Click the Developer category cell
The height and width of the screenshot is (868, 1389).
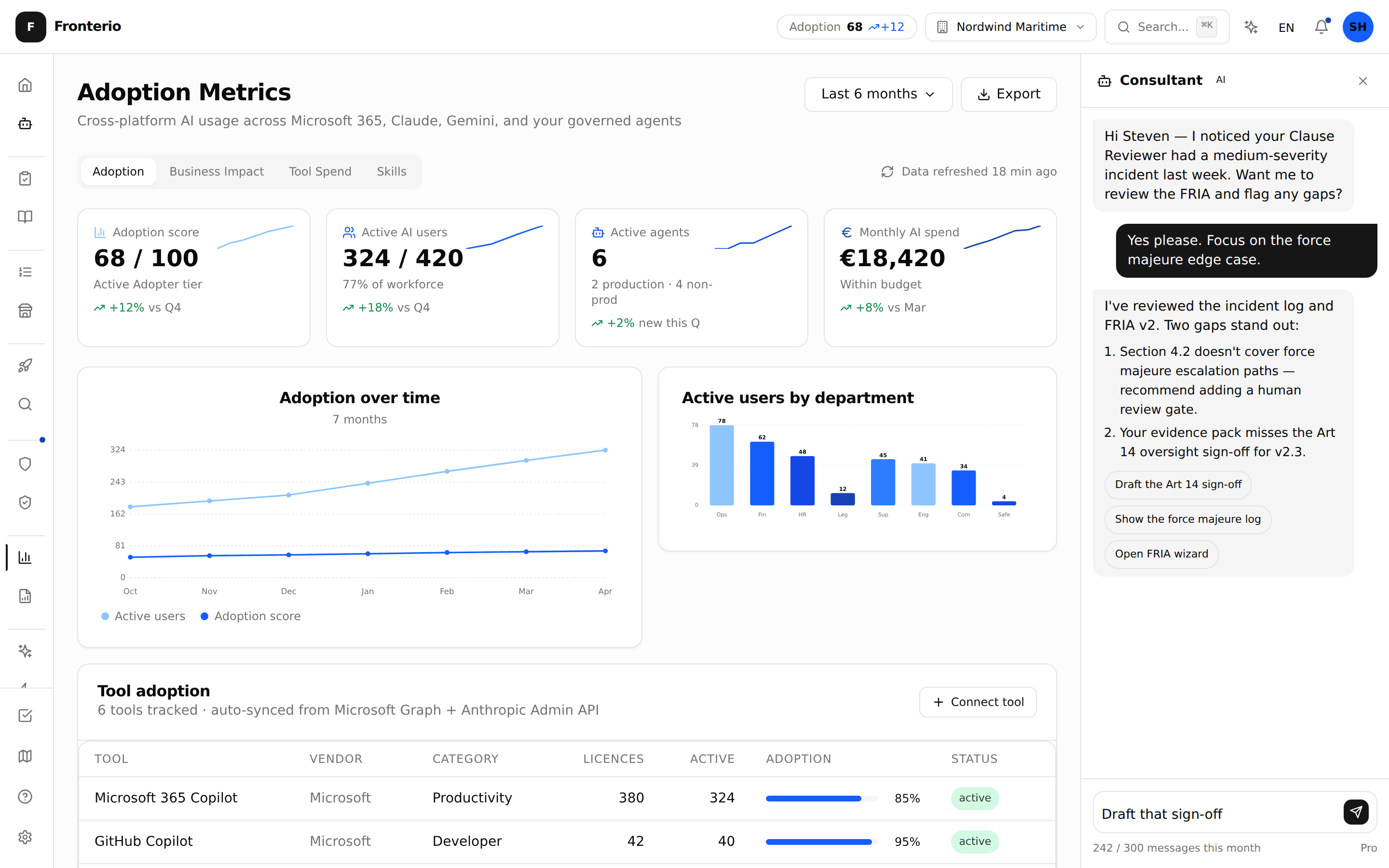tap(467, 841)
